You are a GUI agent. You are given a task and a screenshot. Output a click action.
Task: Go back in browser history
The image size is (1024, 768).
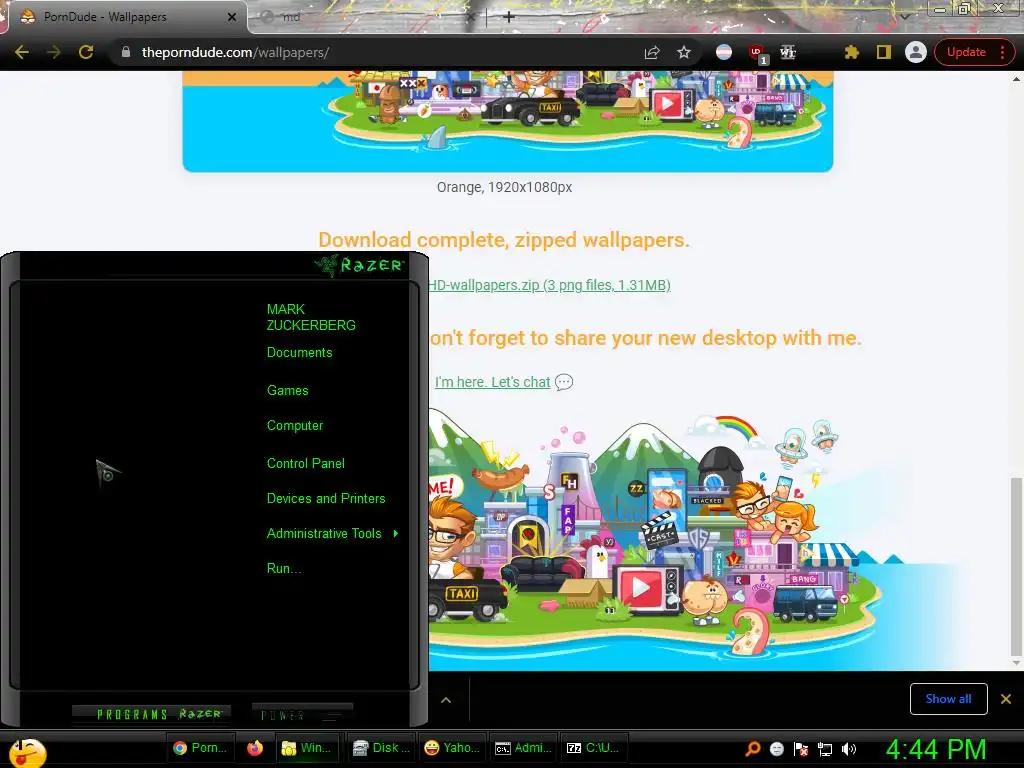[22, 52]
